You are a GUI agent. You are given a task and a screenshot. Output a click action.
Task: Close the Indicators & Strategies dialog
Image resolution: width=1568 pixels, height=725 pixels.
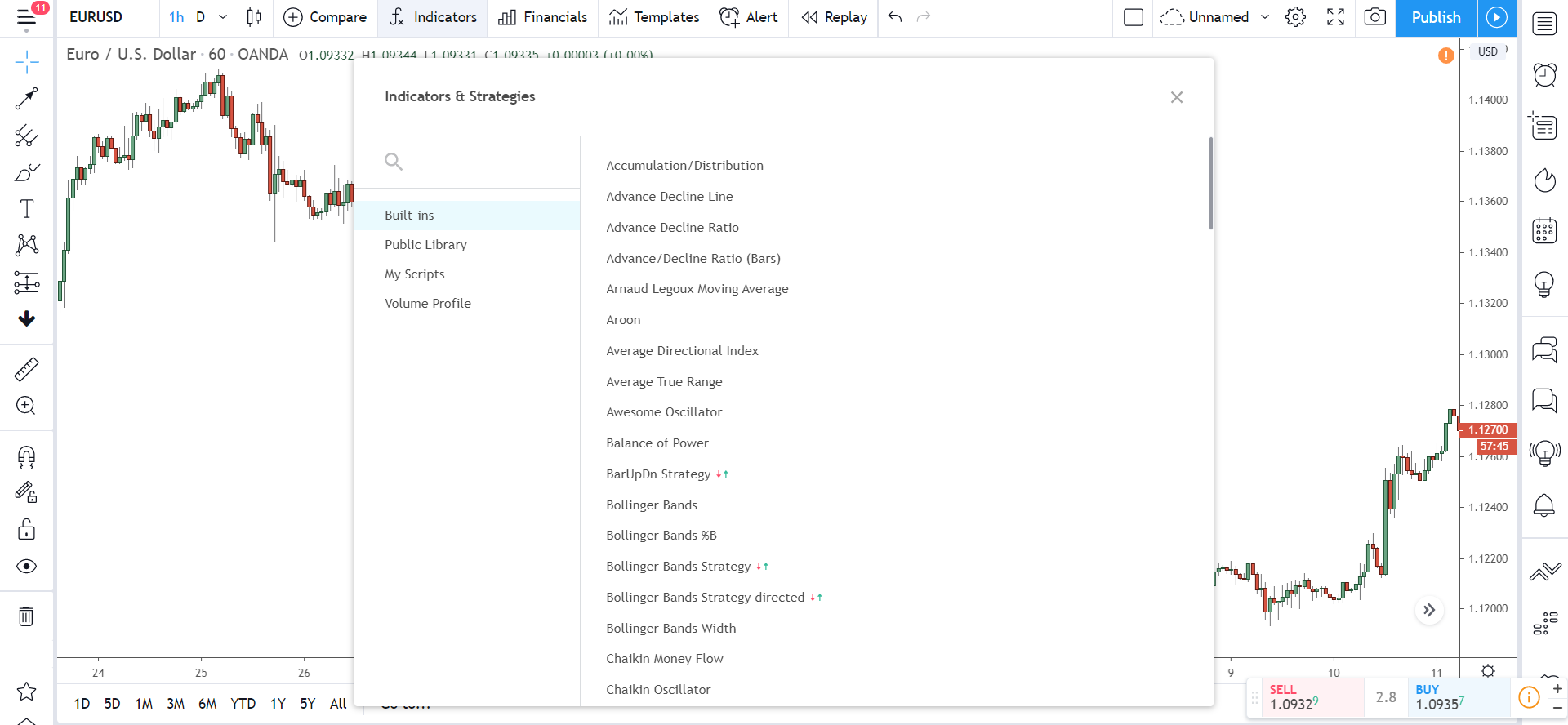(1177, 97)
